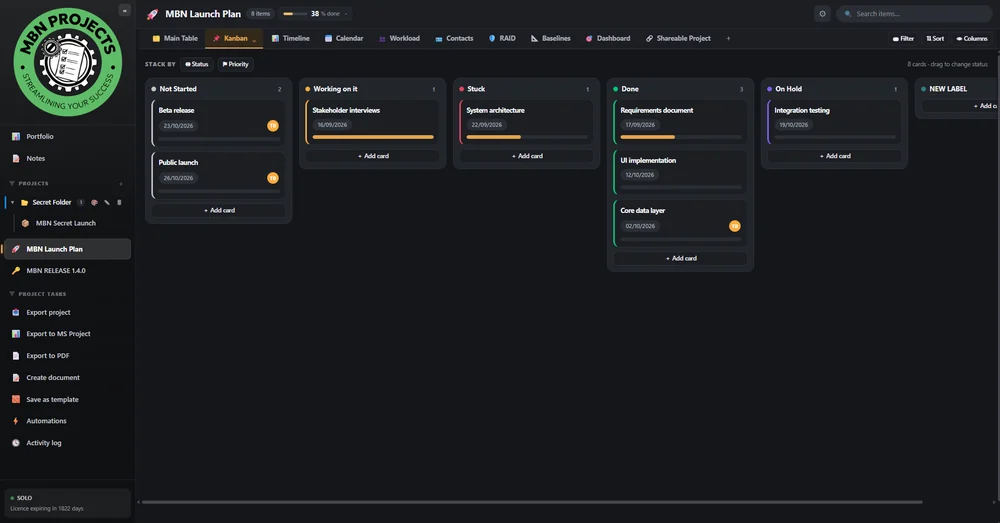
Task: Open the settings gear next to search
Action: pyautogui.click(x=822, y=13)
